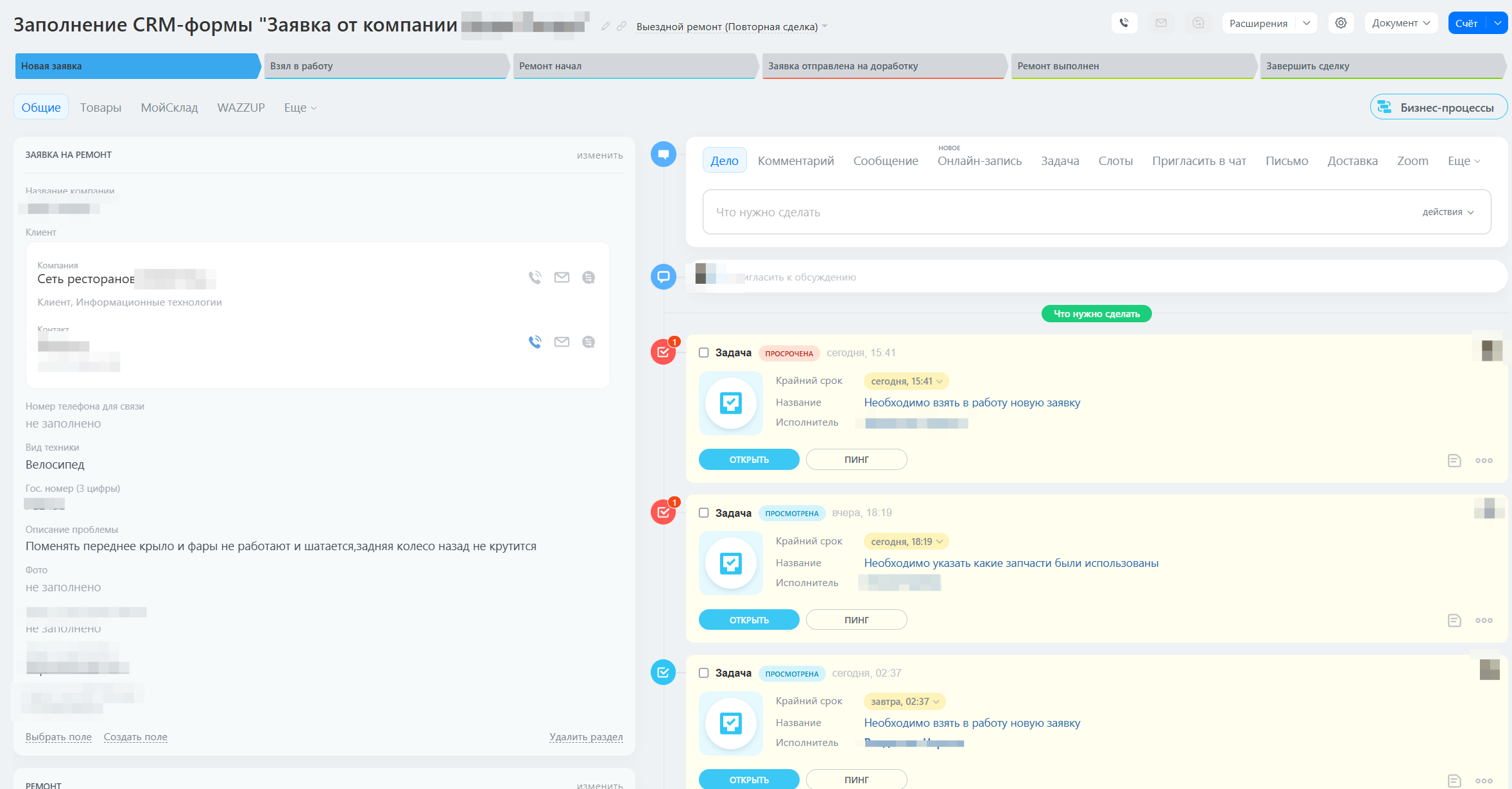Click the pencil edit icon beside deal title

[605, 26]
